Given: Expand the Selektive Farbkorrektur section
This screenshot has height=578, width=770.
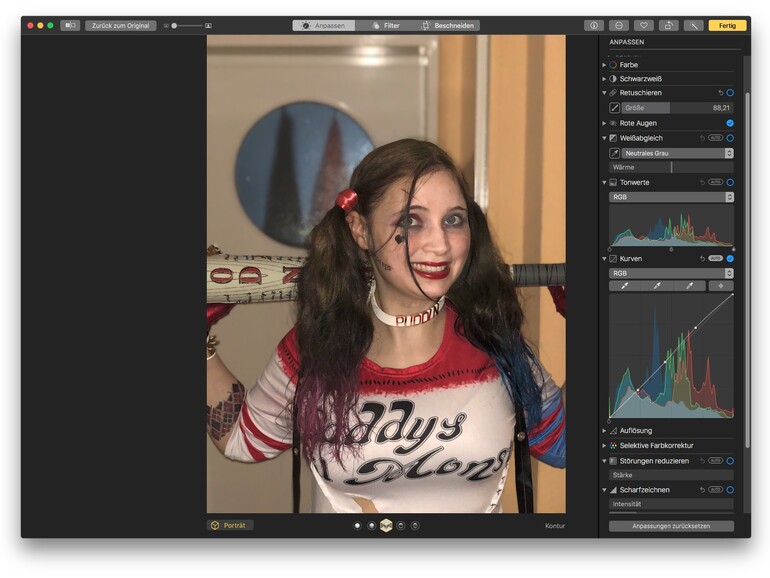Looking at the screenshot, I should [604, 445].
